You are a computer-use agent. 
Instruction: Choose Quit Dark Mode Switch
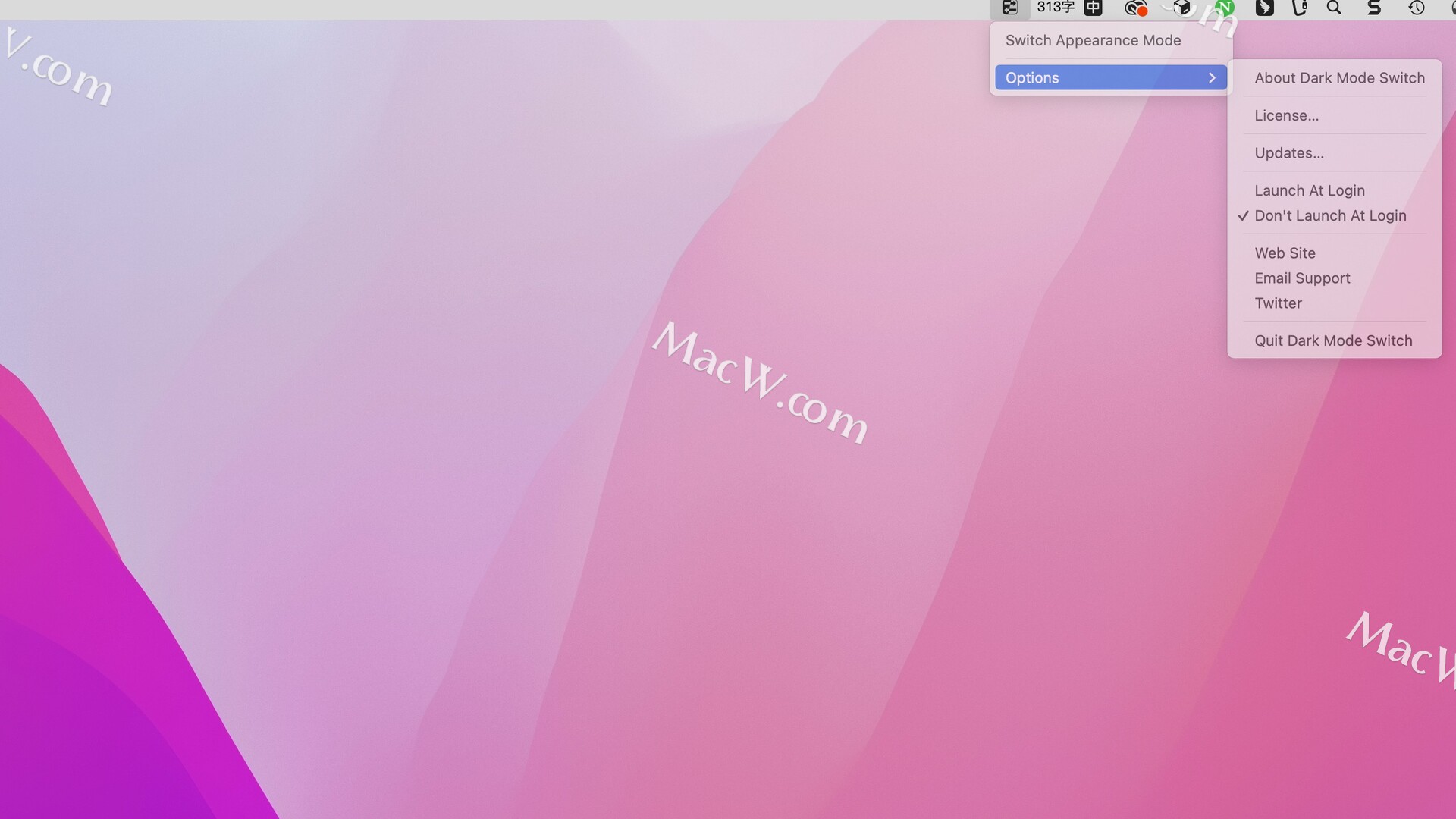(1335, 340)
